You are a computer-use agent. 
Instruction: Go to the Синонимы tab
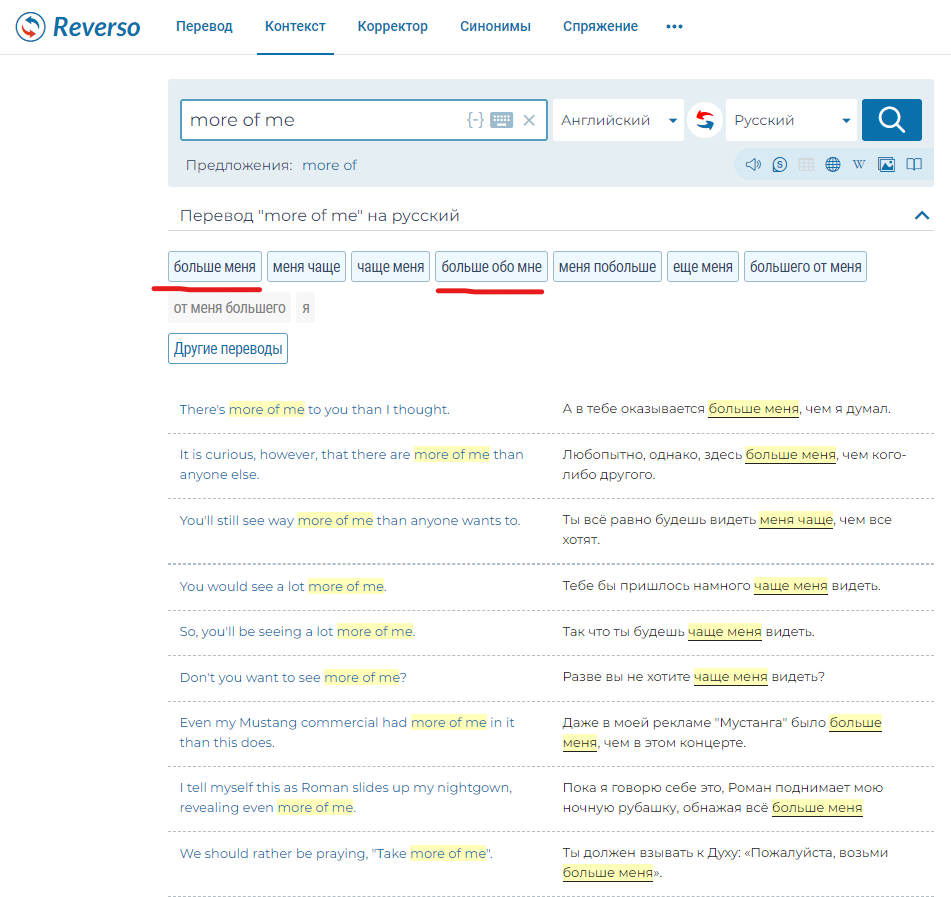click(495, 27)
